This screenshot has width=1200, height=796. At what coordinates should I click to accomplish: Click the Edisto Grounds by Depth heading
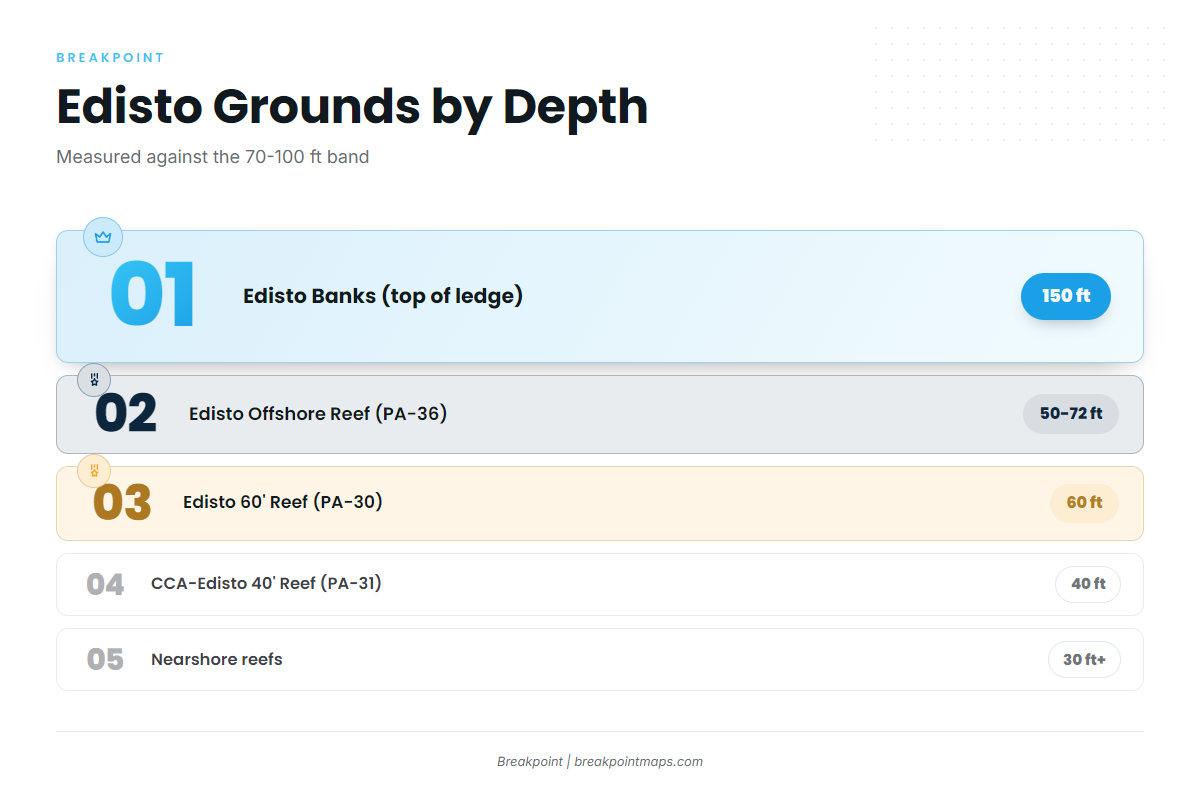point(352,106)
